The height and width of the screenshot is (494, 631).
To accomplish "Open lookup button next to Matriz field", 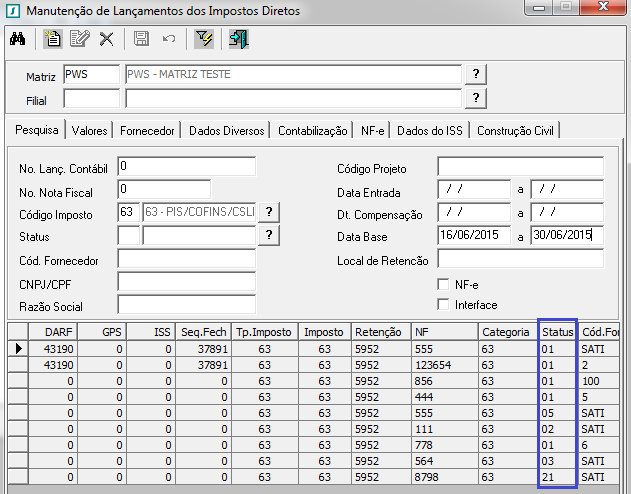I will click(477, 75).
